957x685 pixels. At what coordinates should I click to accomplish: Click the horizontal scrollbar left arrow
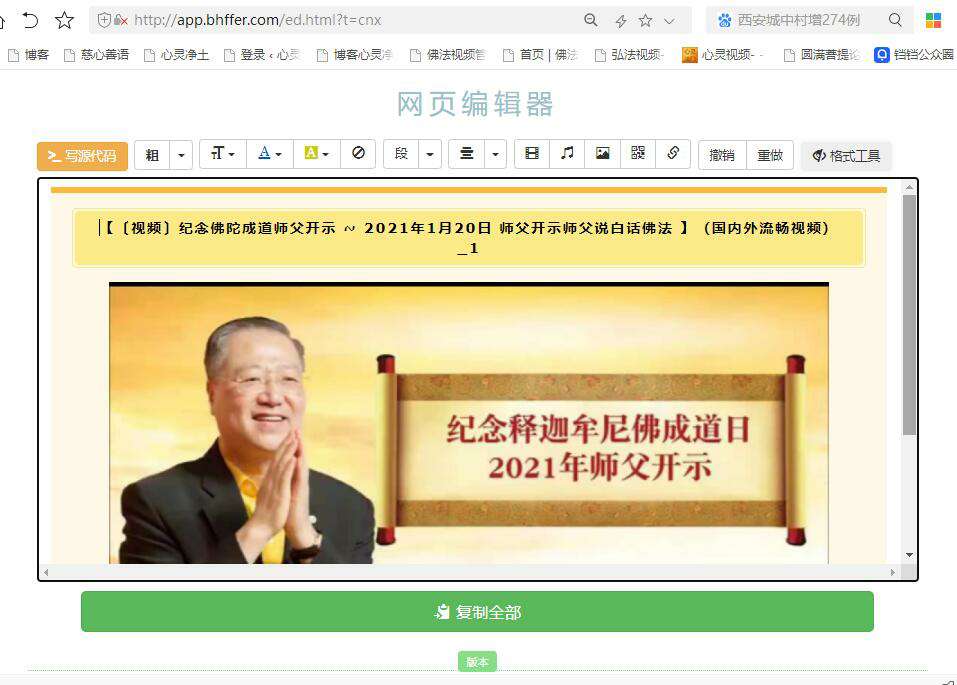46,573
